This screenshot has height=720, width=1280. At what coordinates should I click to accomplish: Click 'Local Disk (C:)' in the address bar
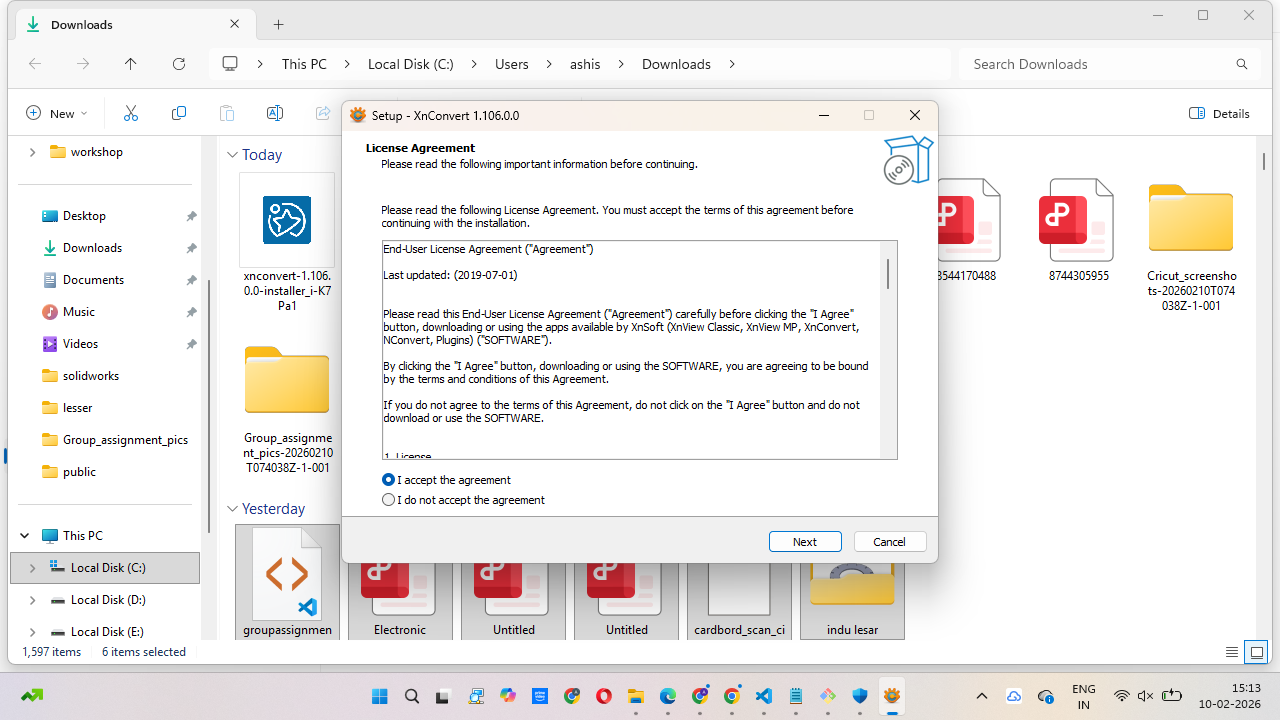click(411, 64)
